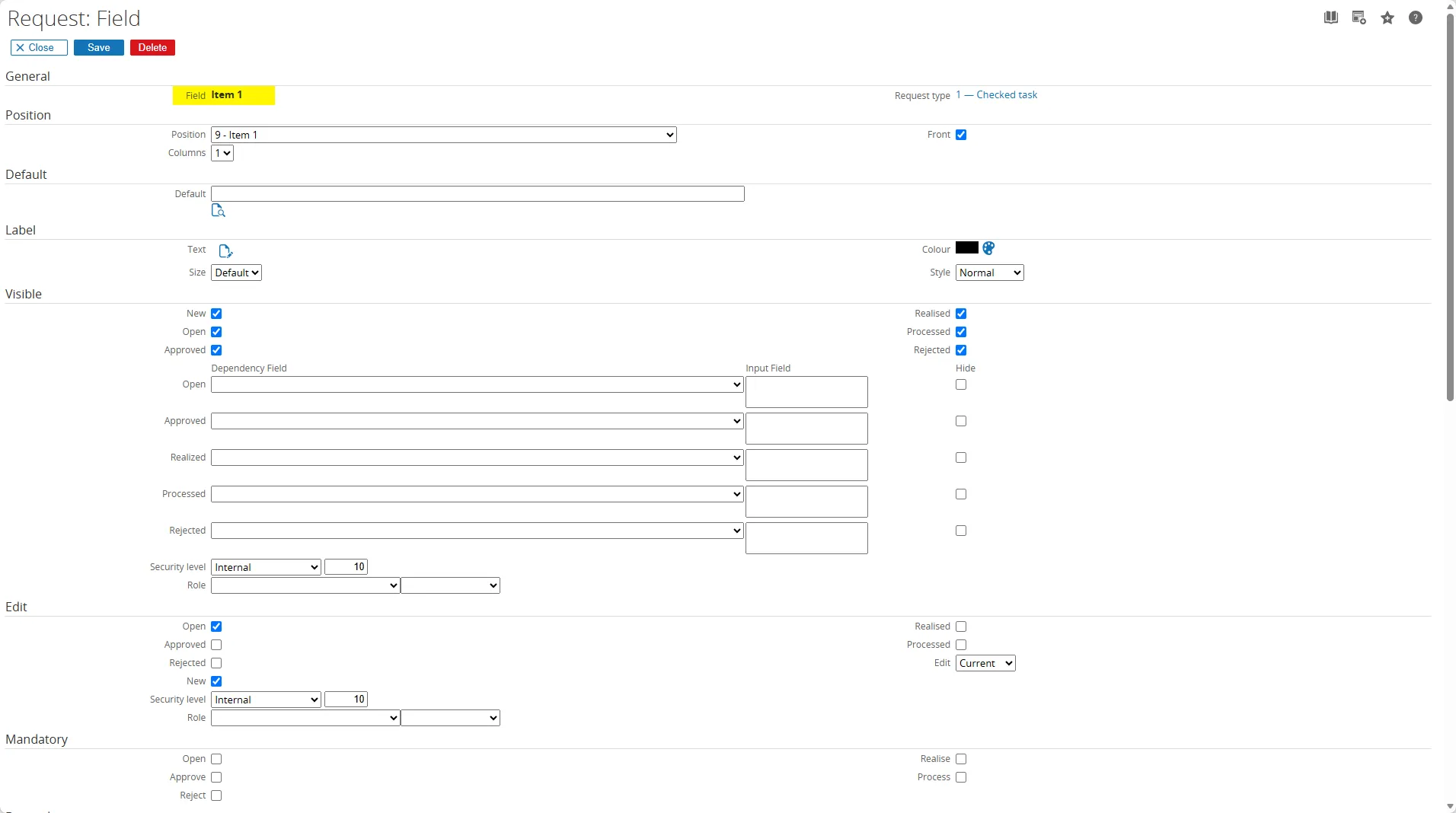Click the scrollbar down arrow
Image resolution: width=1456 pixels, height=813 pixels.
point(1450,806)
